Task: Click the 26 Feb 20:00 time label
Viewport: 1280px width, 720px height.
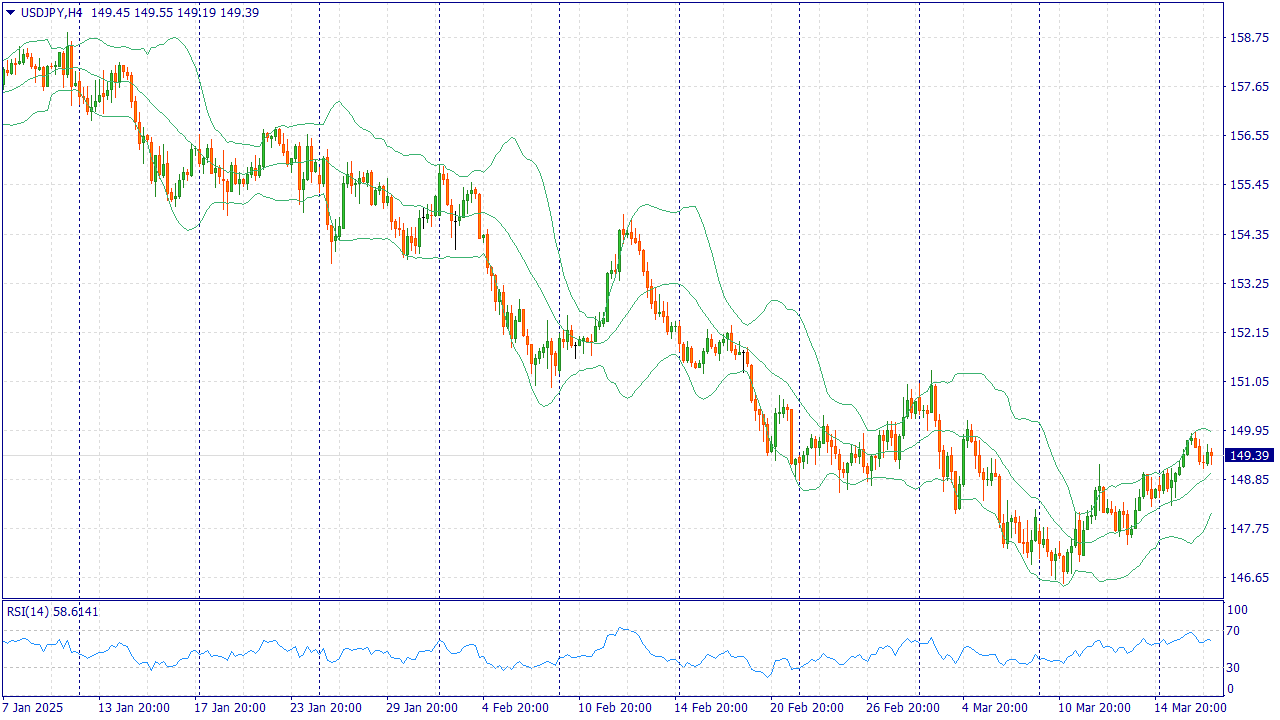Action: (902, 708)
